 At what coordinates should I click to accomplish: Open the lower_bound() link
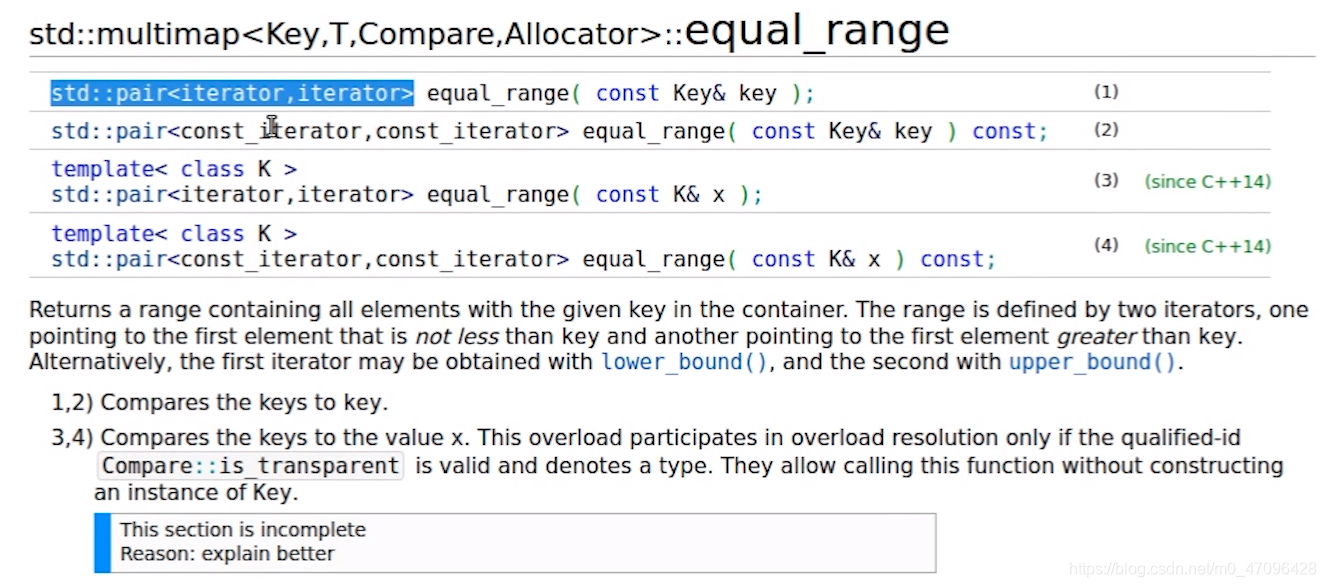click(685, 362)
